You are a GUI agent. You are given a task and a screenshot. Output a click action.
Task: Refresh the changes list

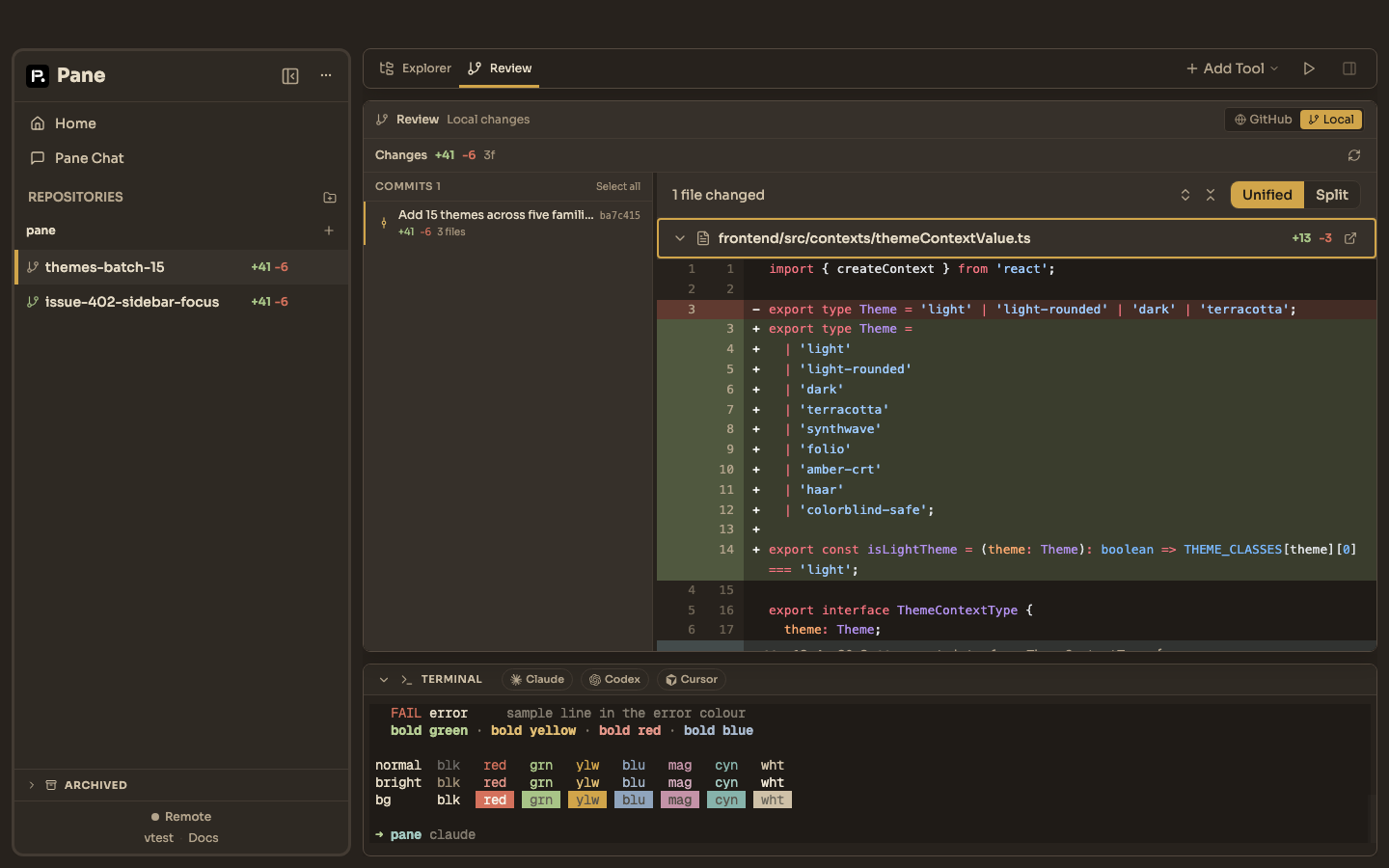click(x=1354, y=155)
